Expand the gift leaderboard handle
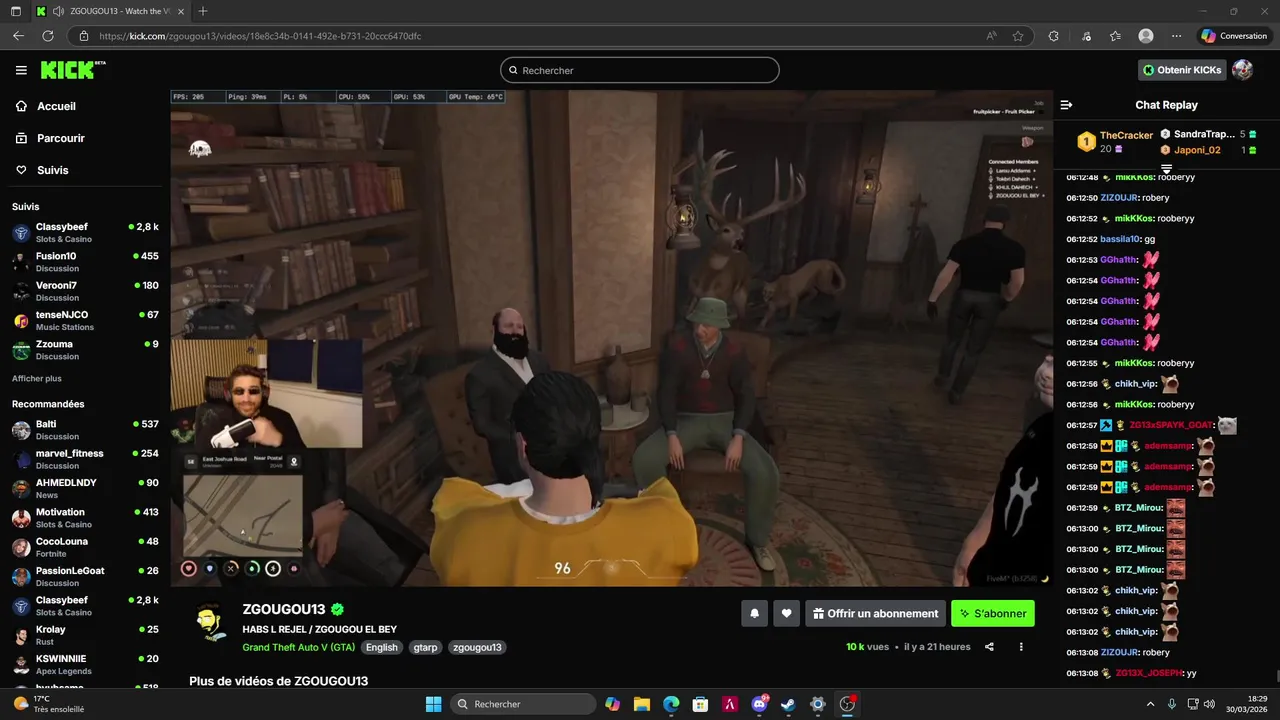 [1166, 168]
